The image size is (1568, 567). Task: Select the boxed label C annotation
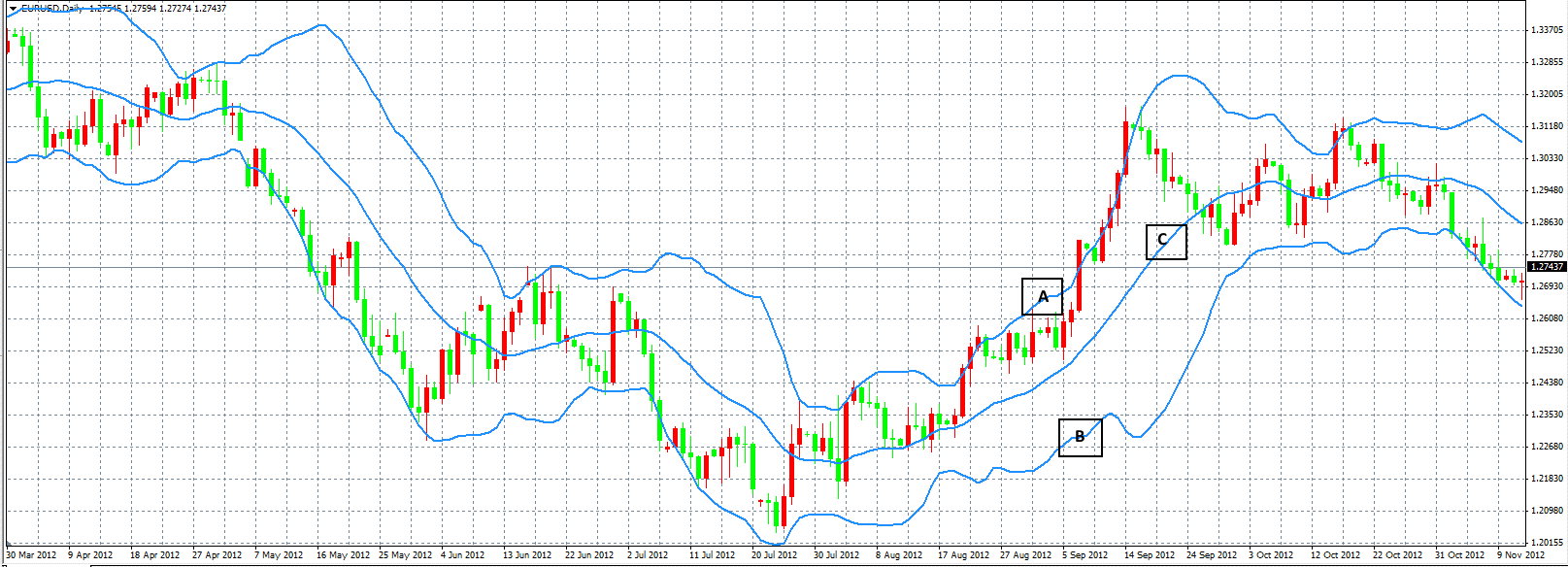1165,241
